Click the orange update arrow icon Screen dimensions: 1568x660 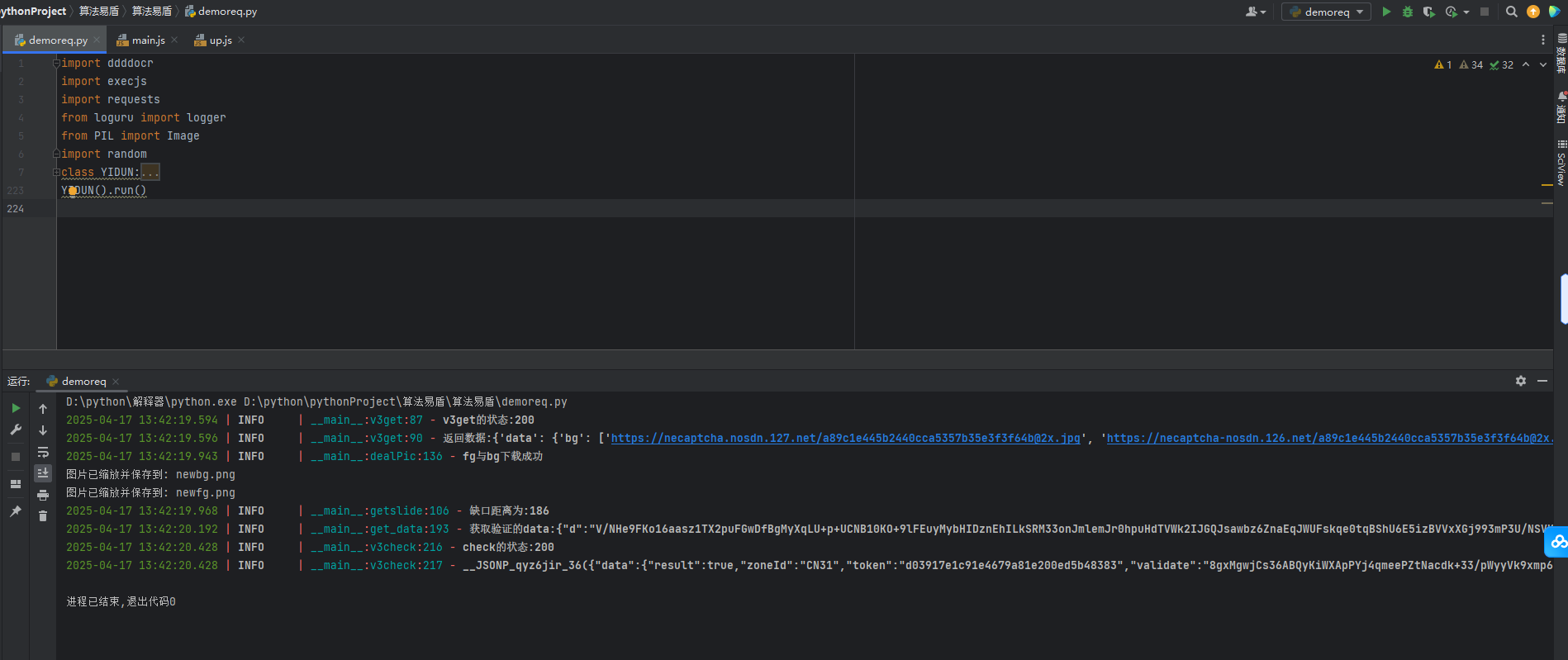point(1532,12)
